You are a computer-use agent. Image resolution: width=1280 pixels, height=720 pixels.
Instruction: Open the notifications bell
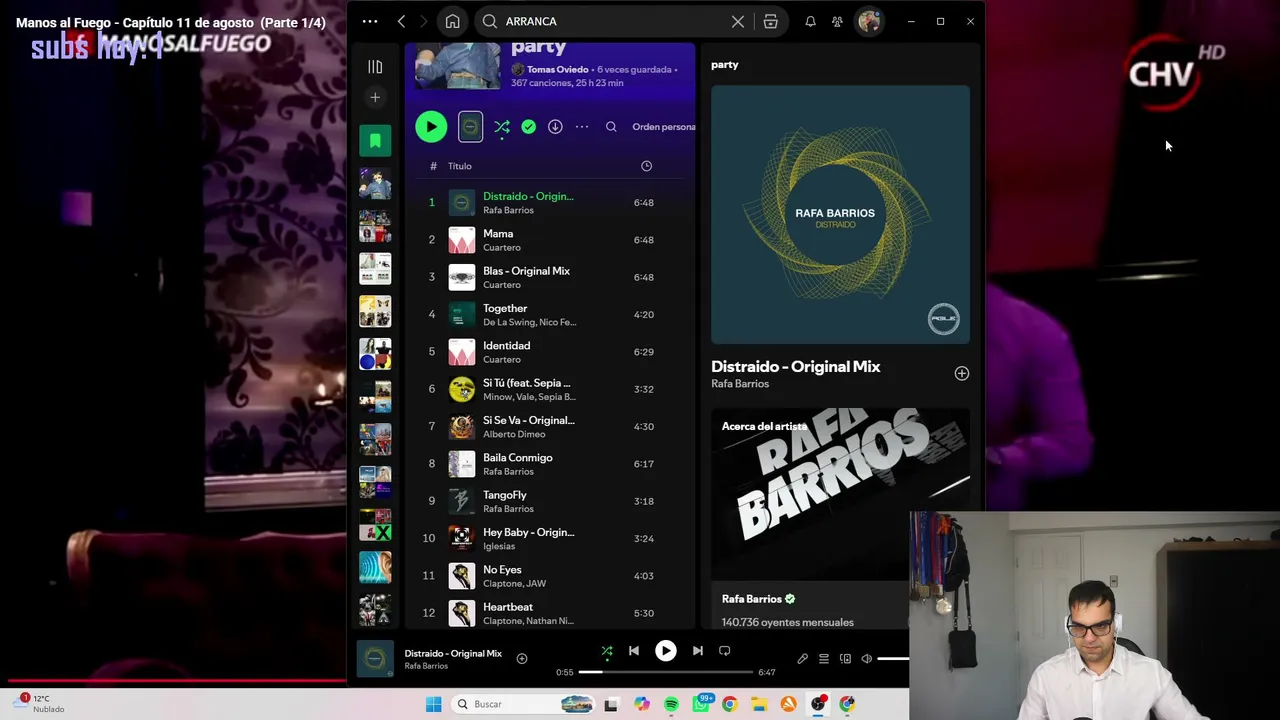click(x=810, y=21)
